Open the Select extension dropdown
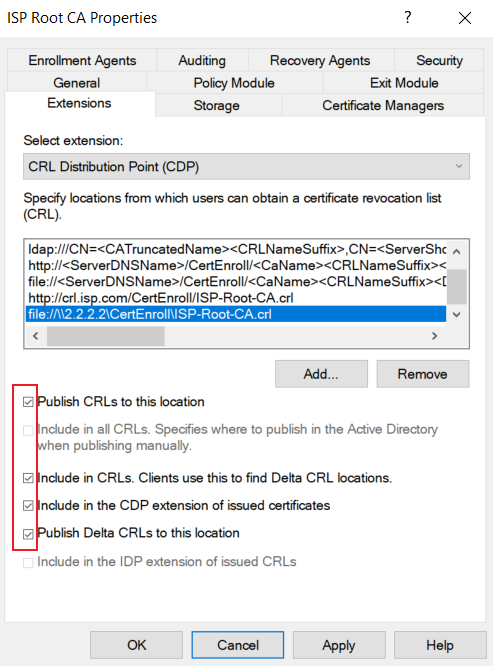This screenshot has width=493, height=666. (x=246, y=166)
